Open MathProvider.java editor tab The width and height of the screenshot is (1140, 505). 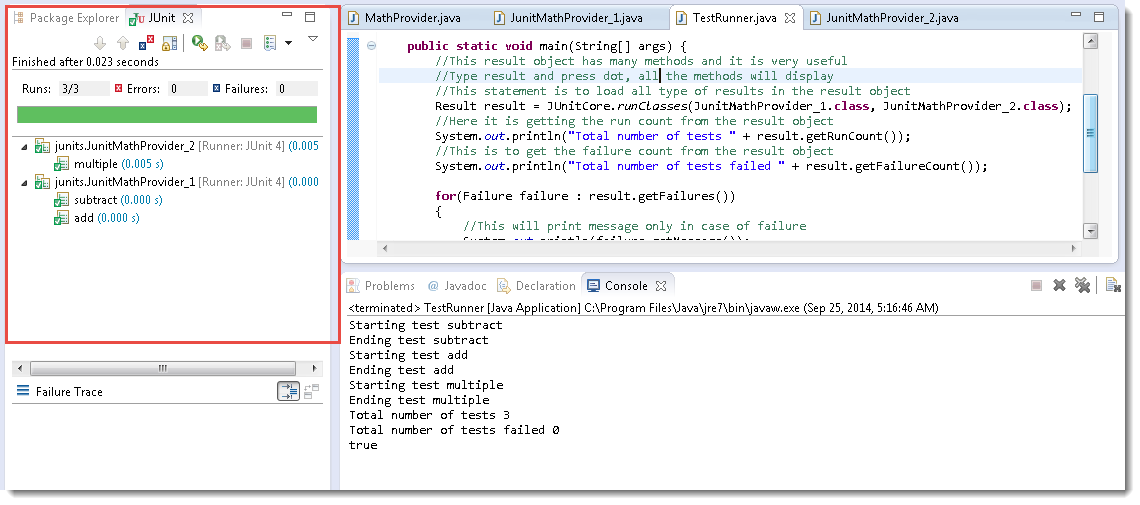[x=405, y=17]
